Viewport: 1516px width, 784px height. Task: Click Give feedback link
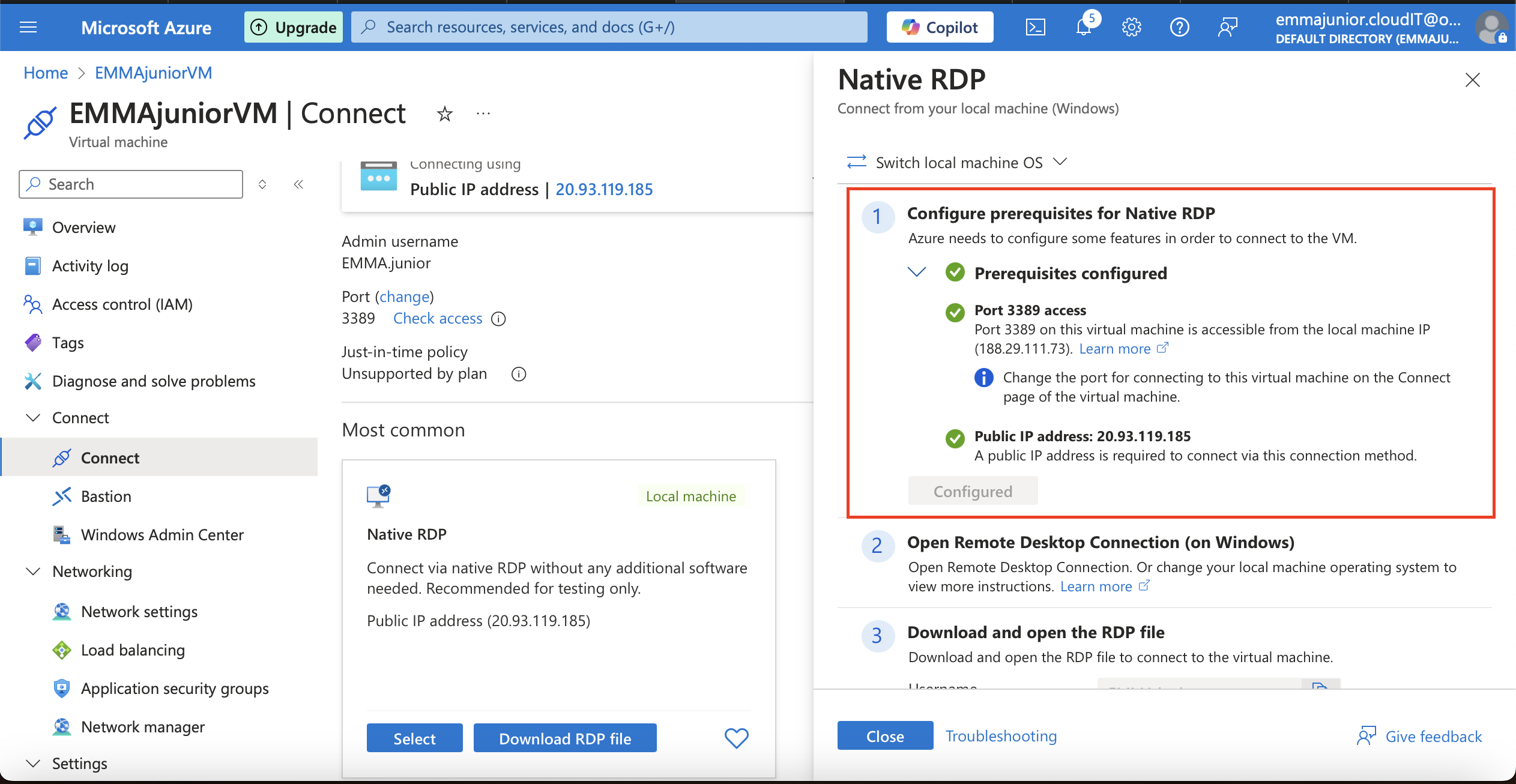tap(1421, 737)
